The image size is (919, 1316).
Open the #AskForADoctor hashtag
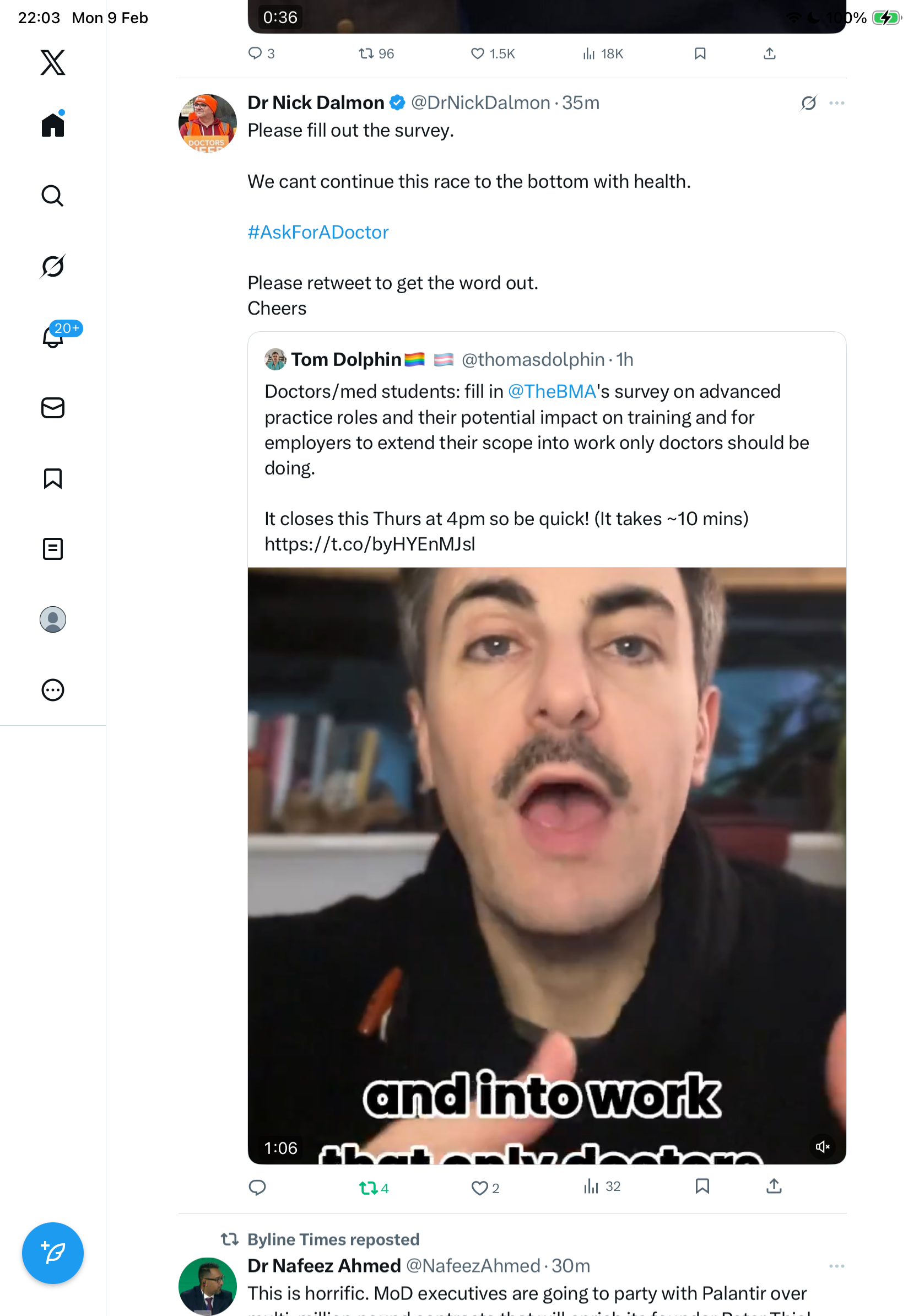pyautogui.click(x=318, y=232)
